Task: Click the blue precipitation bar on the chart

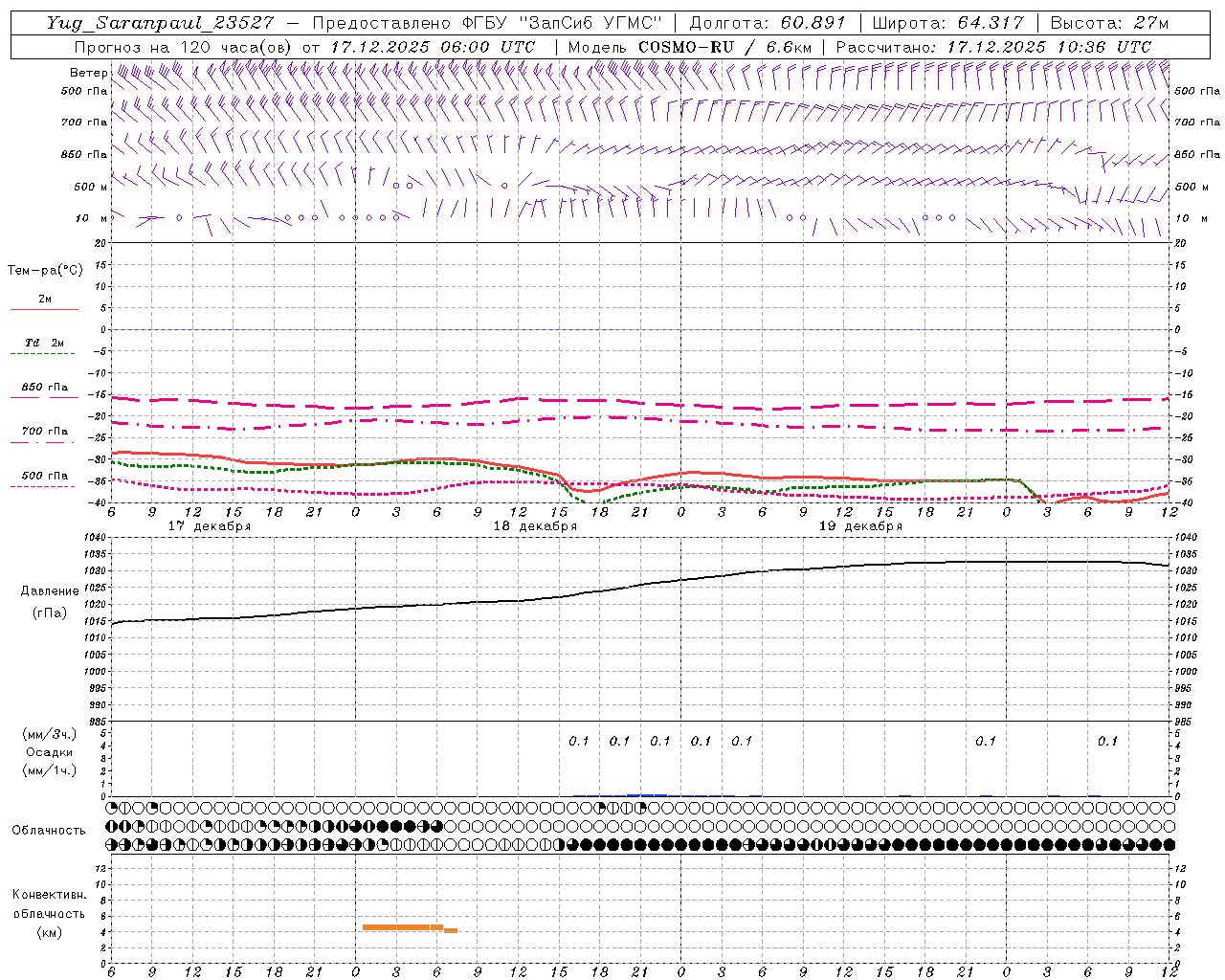Action: [x=647, y=794]
